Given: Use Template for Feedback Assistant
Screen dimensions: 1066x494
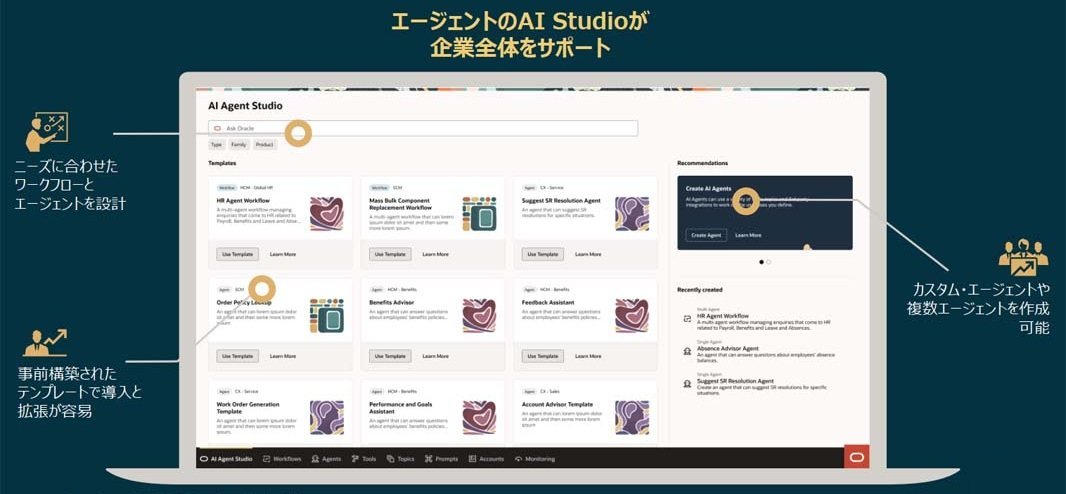Looking at the screenshot, I should tap(543, 356).
